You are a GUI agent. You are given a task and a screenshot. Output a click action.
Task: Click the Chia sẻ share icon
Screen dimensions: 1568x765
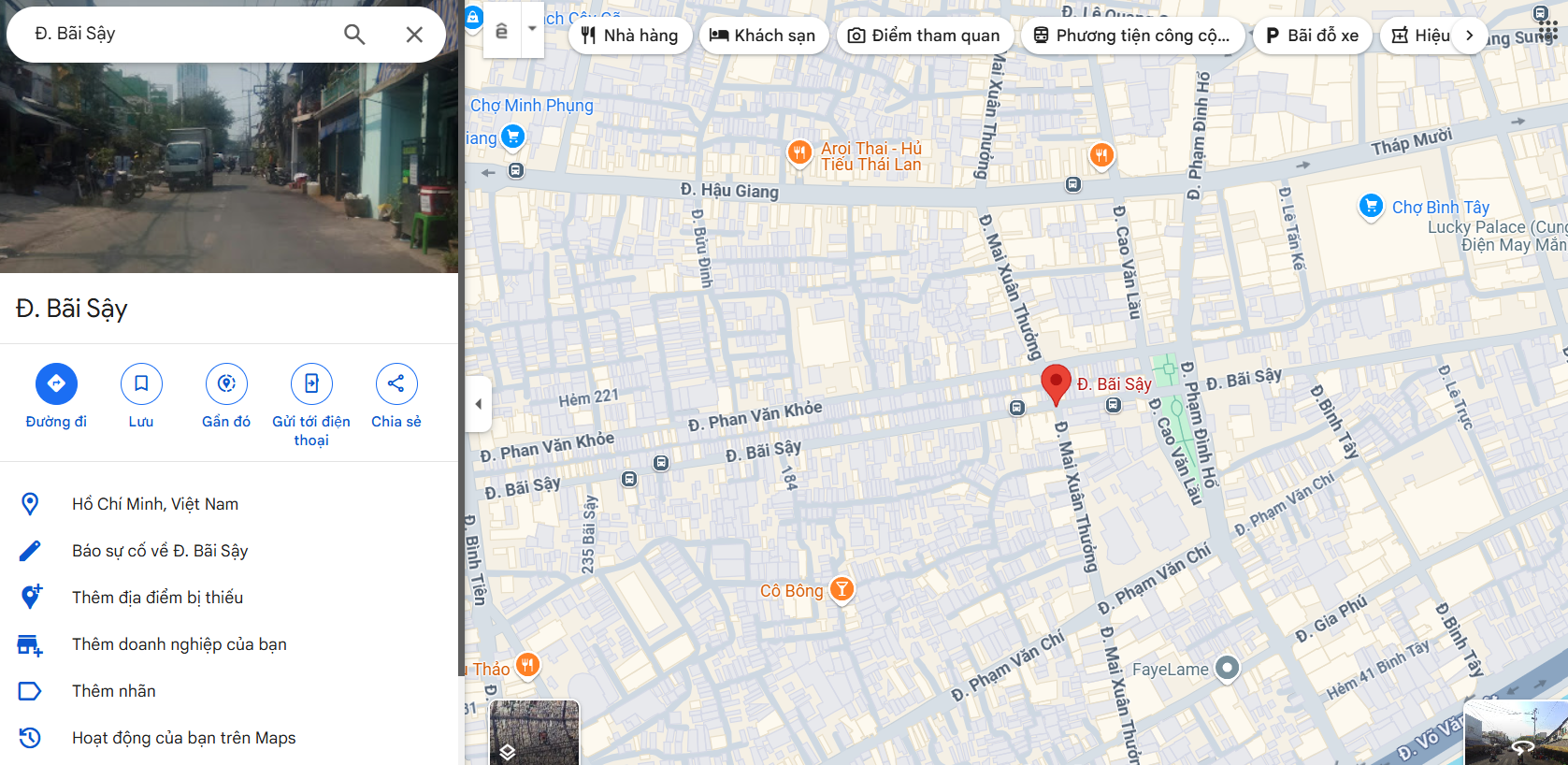point(396,383)
